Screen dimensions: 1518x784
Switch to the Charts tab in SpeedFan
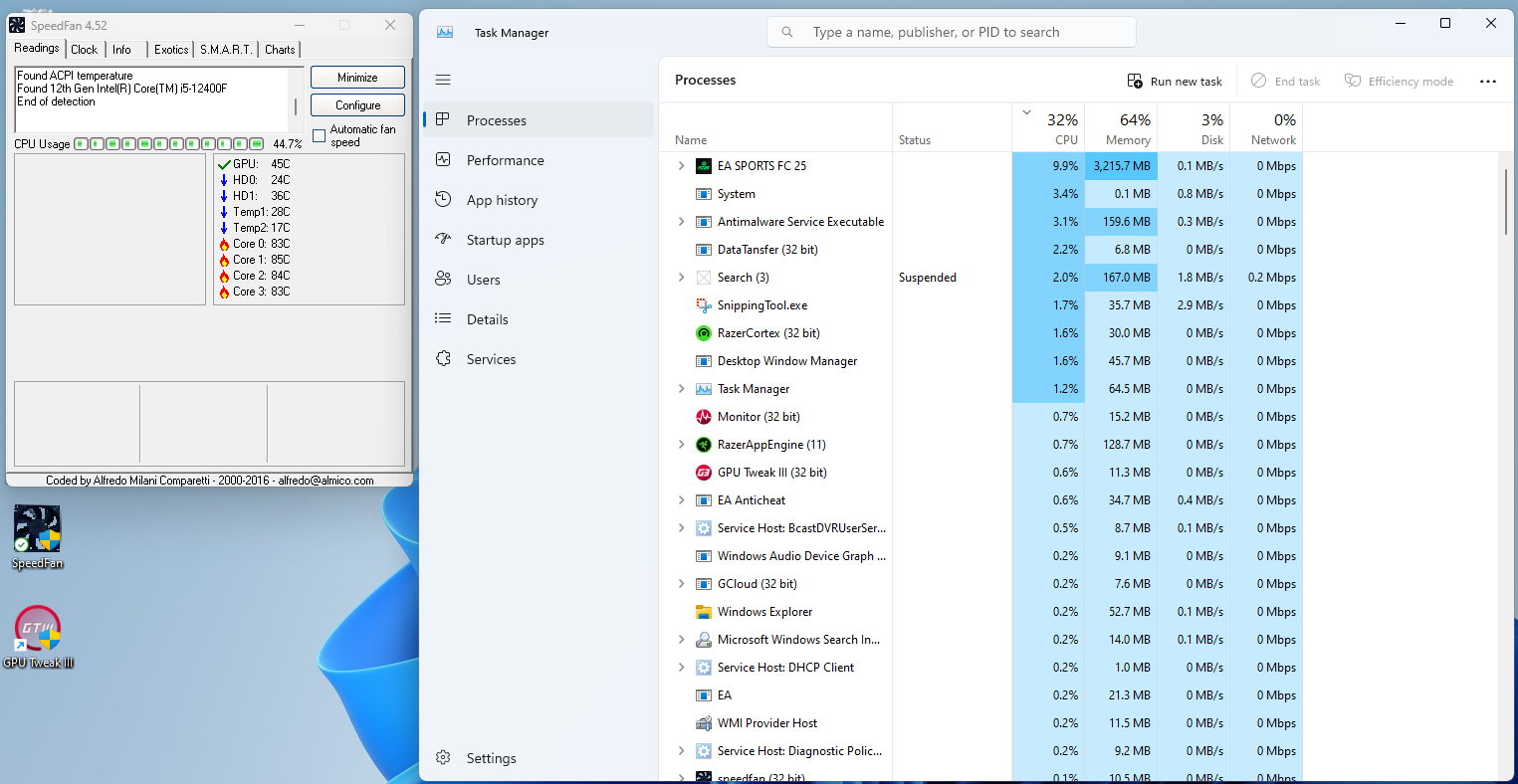click(x=280, y=50)
